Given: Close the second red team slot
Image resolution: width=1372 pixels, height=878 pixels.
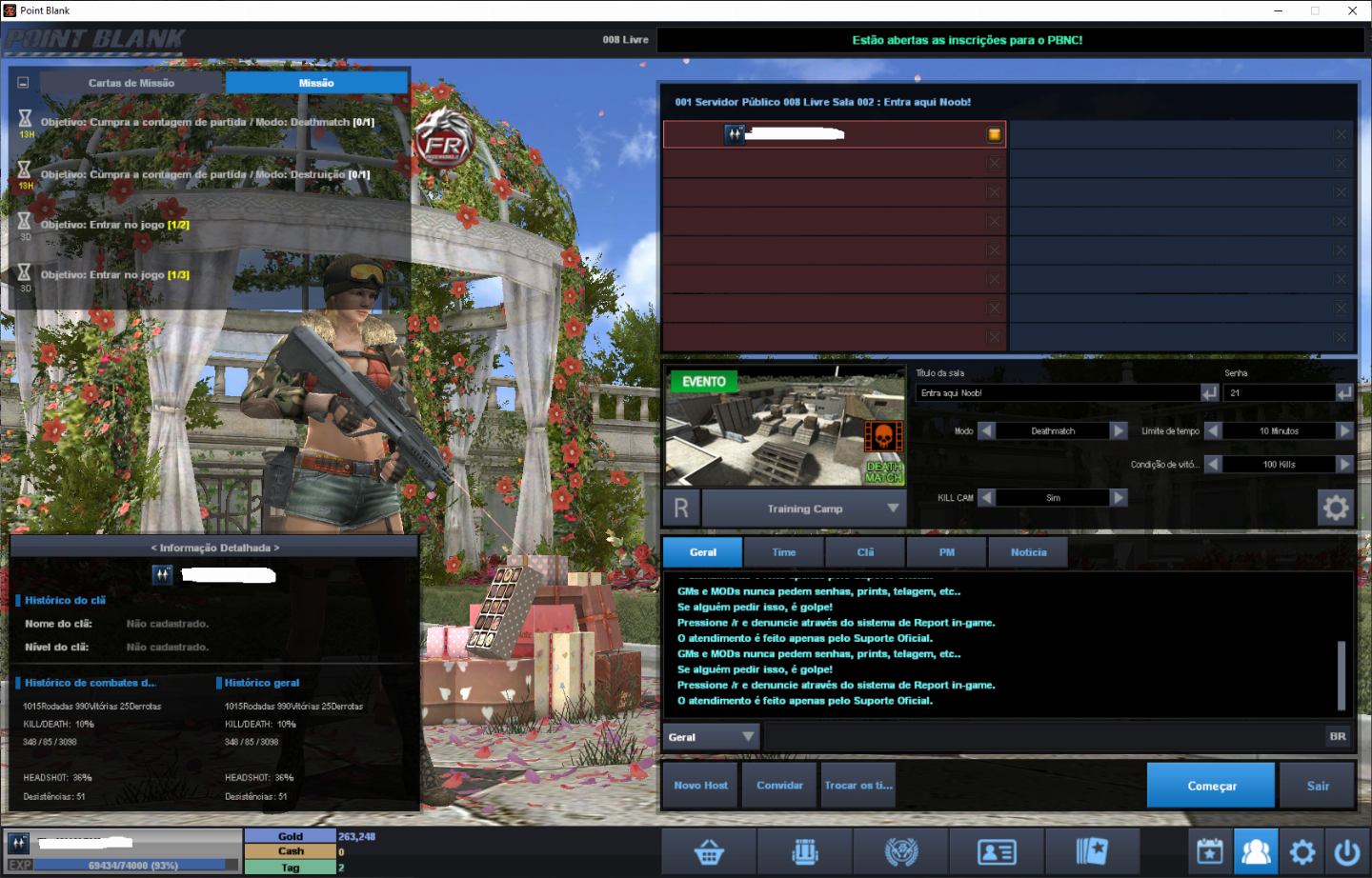Looking at the screenshot, I should [995, 163].
